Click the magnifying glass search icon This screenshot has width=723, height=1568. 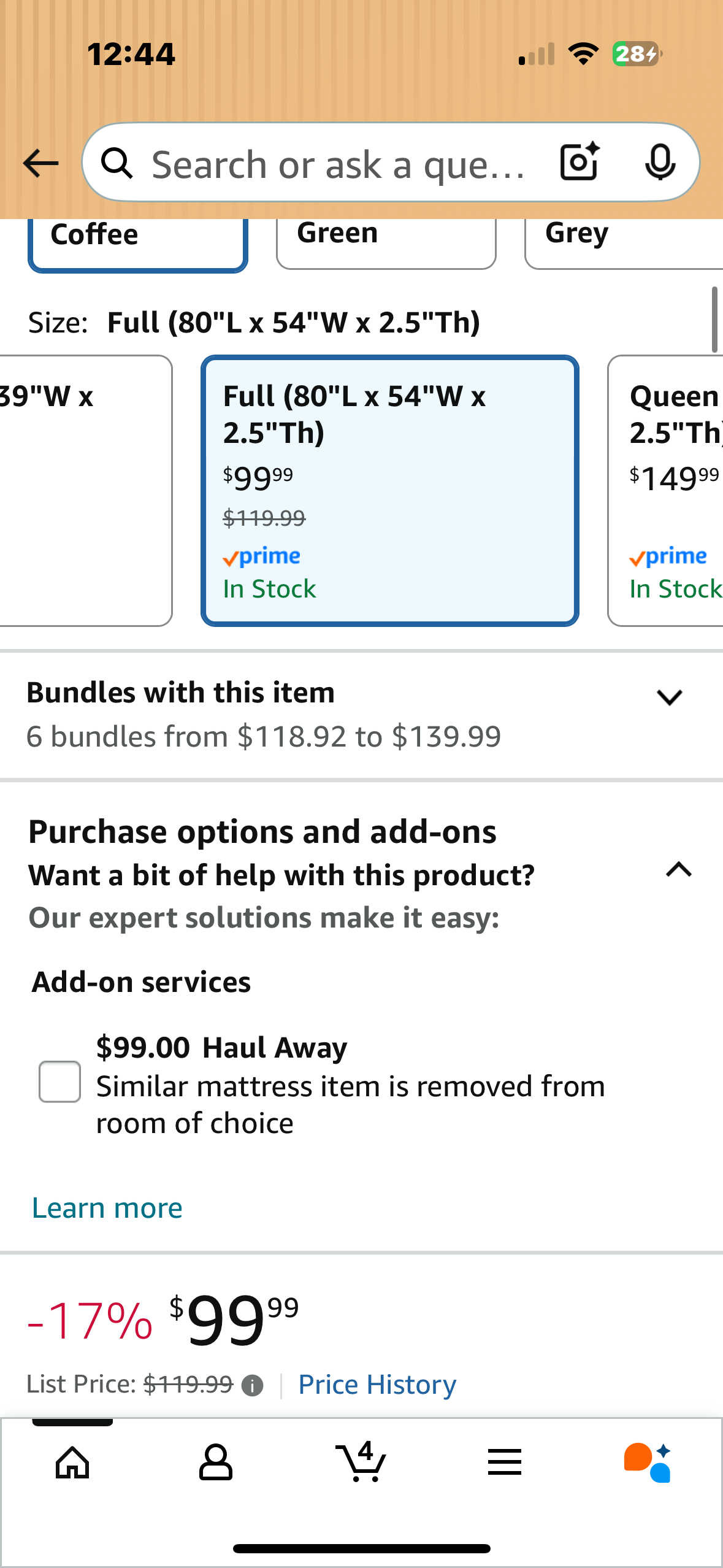click(x=120, y=163)
